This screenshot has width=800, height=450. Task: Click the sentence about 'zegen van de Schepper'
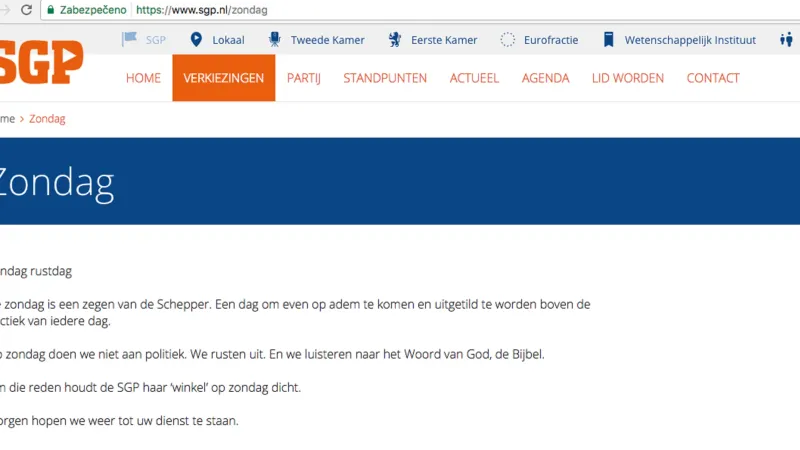[x=295, y=312]
